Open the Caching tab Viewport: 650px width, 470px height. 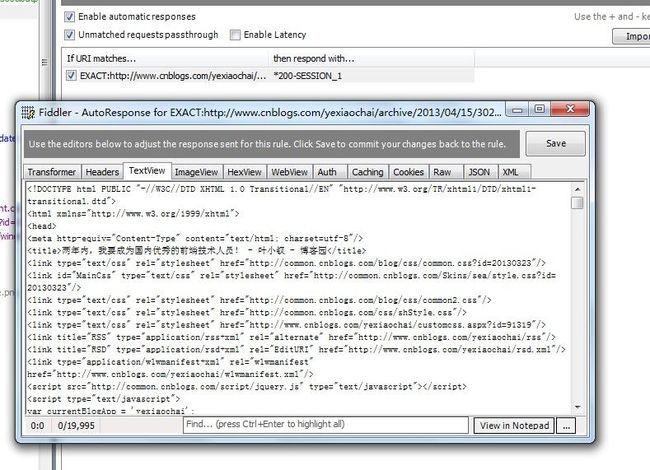click(x=367, y=172)
